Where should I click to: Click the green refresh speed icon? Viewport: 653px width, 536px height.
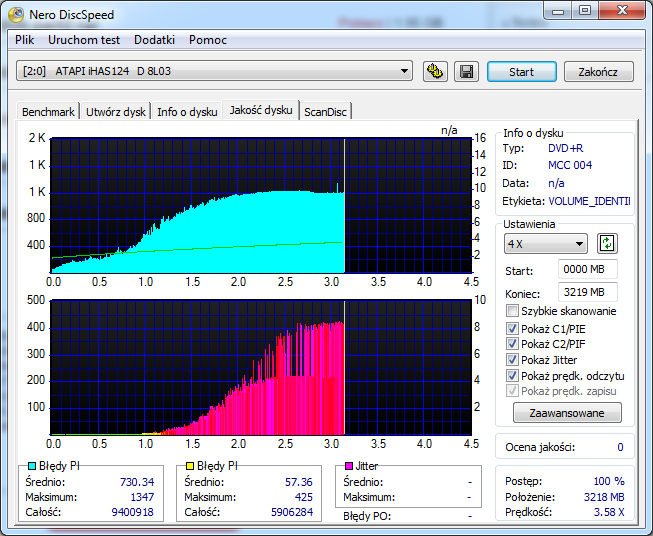pyautogui.click(x=607, y=244)
